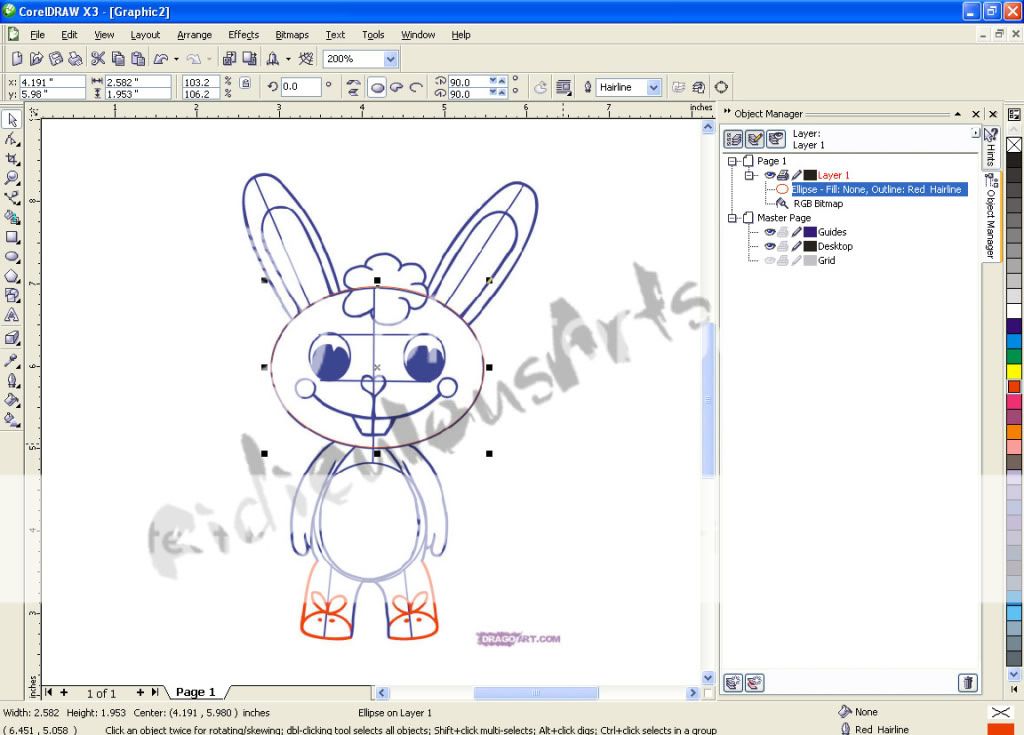The height and width of the screenshot is (735, 1024).
Task: Collapse the Master Page tree node
Action: pos(733,218)
